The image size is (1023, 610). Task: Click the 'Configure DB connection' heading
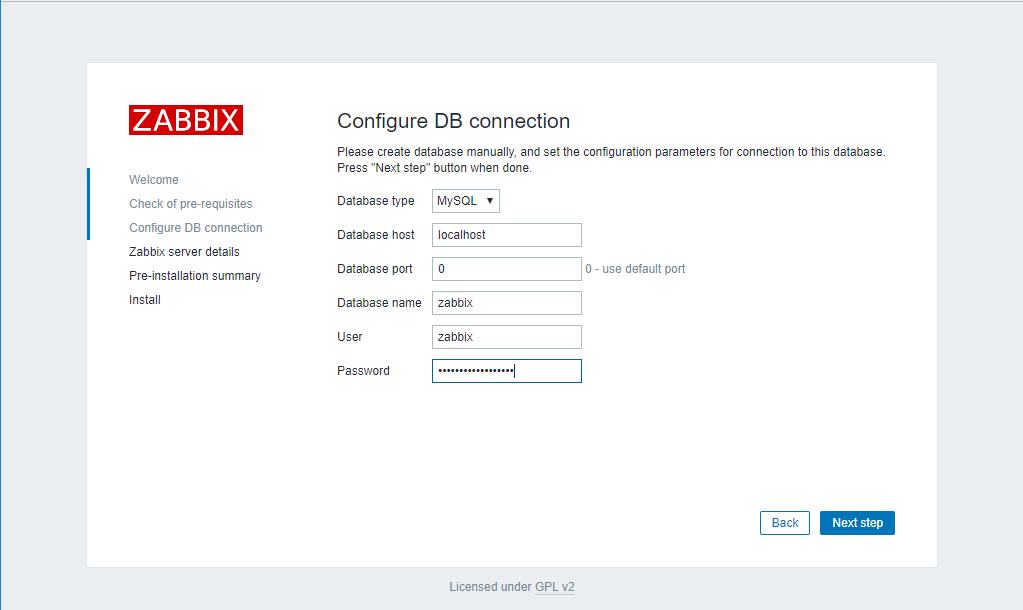(453, 121)
